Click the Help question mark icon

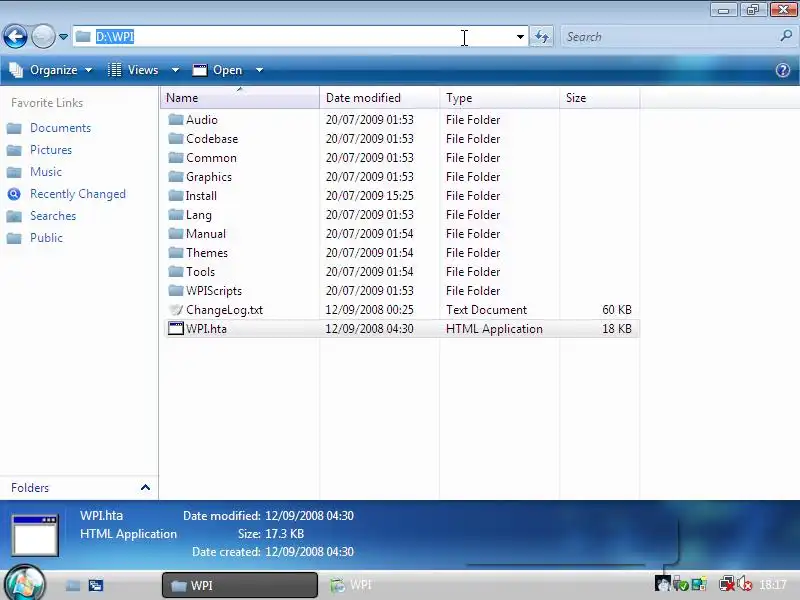point(783,70)
